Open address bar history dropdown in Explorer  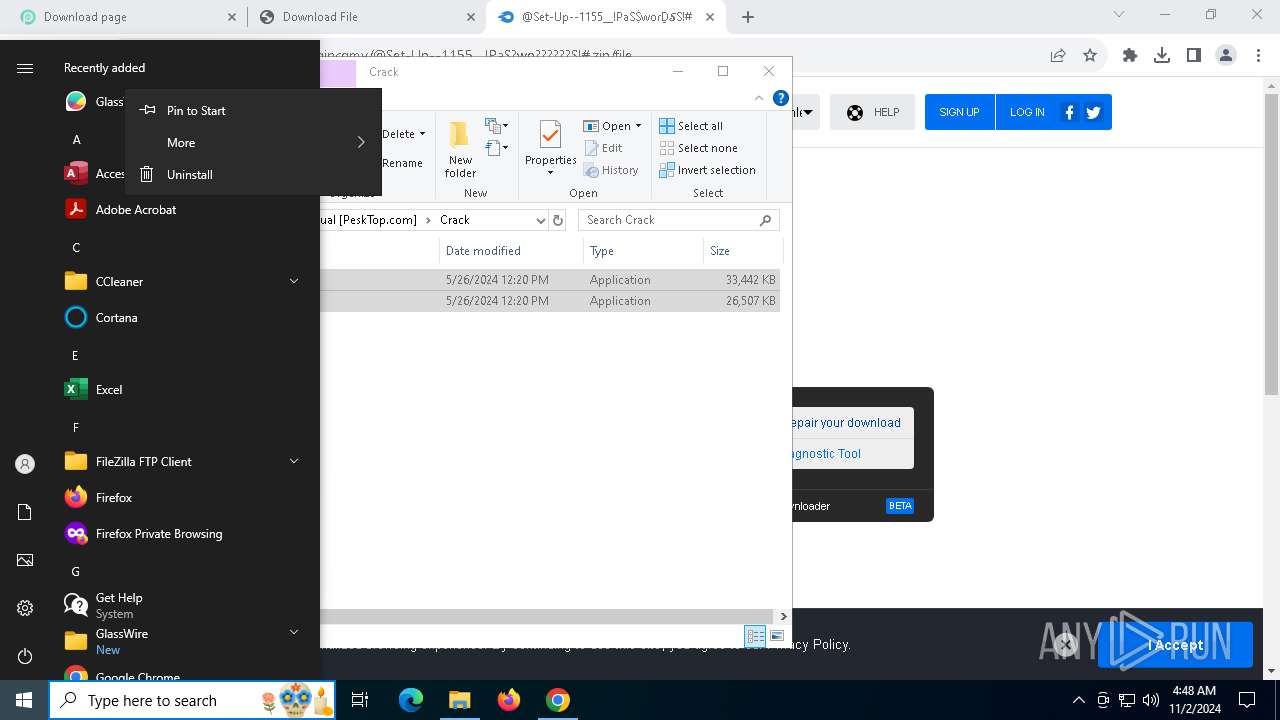click(541, 220)
